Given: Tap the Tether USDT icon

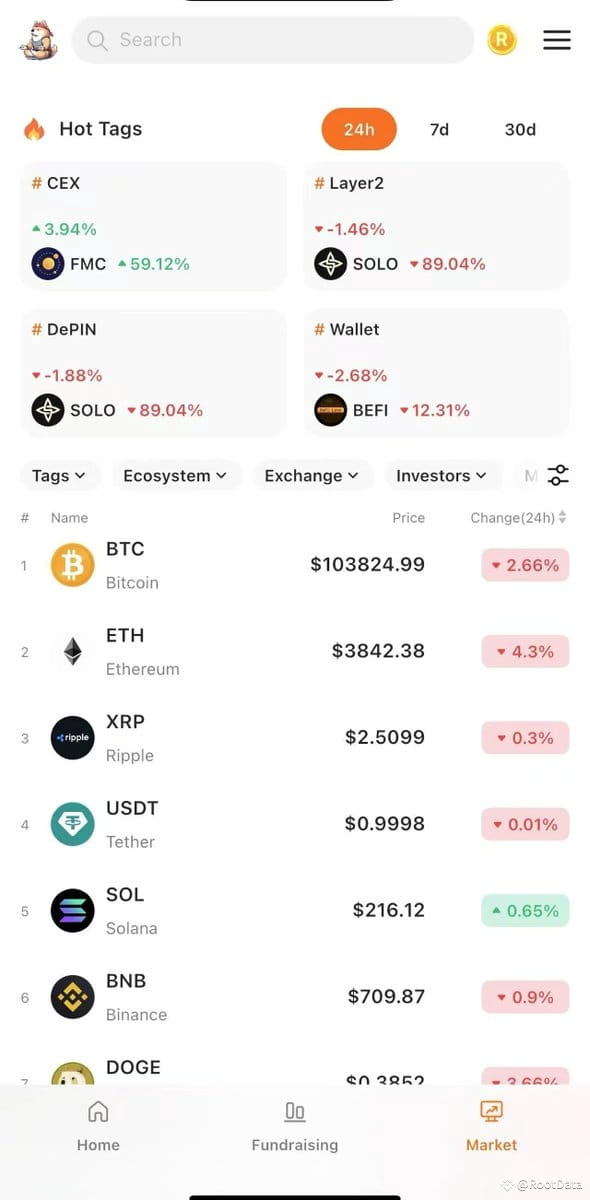Looking at the screenshot, I should 71,824.
